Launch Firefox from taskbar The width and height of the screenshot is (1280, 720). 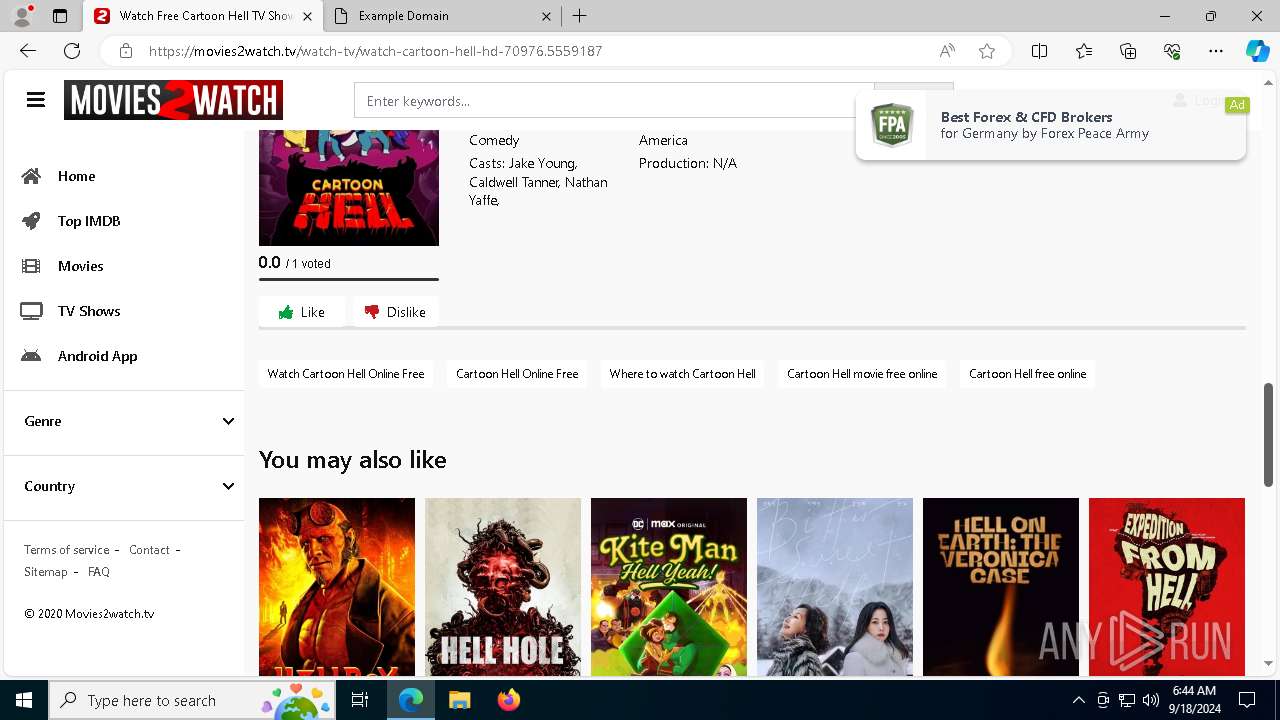click(x=509, y=700)
